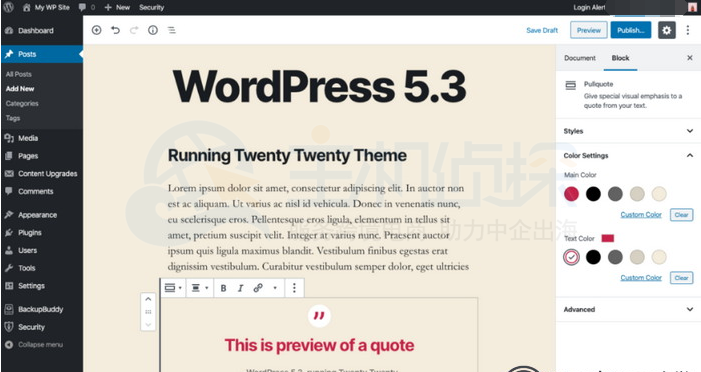Change block type pullquote dropdown

(173, 288)
